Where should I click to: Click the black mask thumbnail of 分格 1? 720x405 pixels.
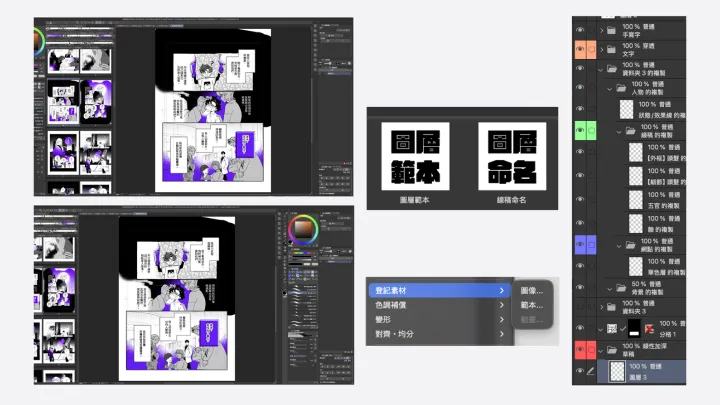634,328
